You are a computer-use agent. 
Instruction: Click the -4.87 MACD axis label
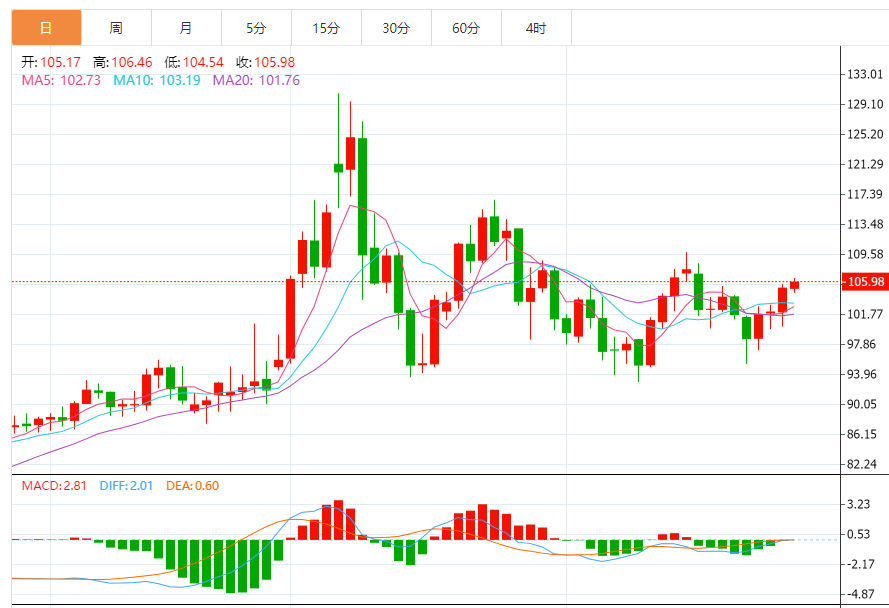click(x=861, y=594)
